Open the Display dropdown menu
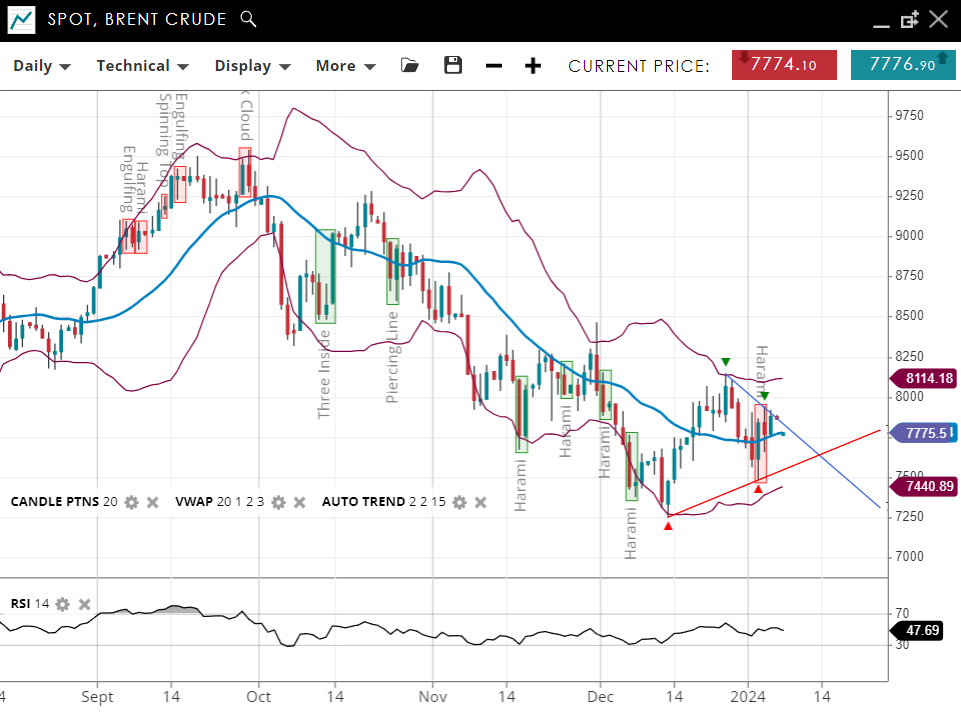 252,66
